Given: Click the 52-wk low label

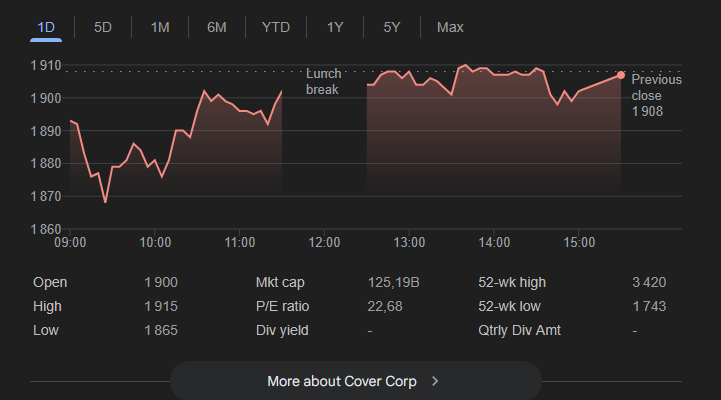Looking at the screenshot, I should coord(509,306).
